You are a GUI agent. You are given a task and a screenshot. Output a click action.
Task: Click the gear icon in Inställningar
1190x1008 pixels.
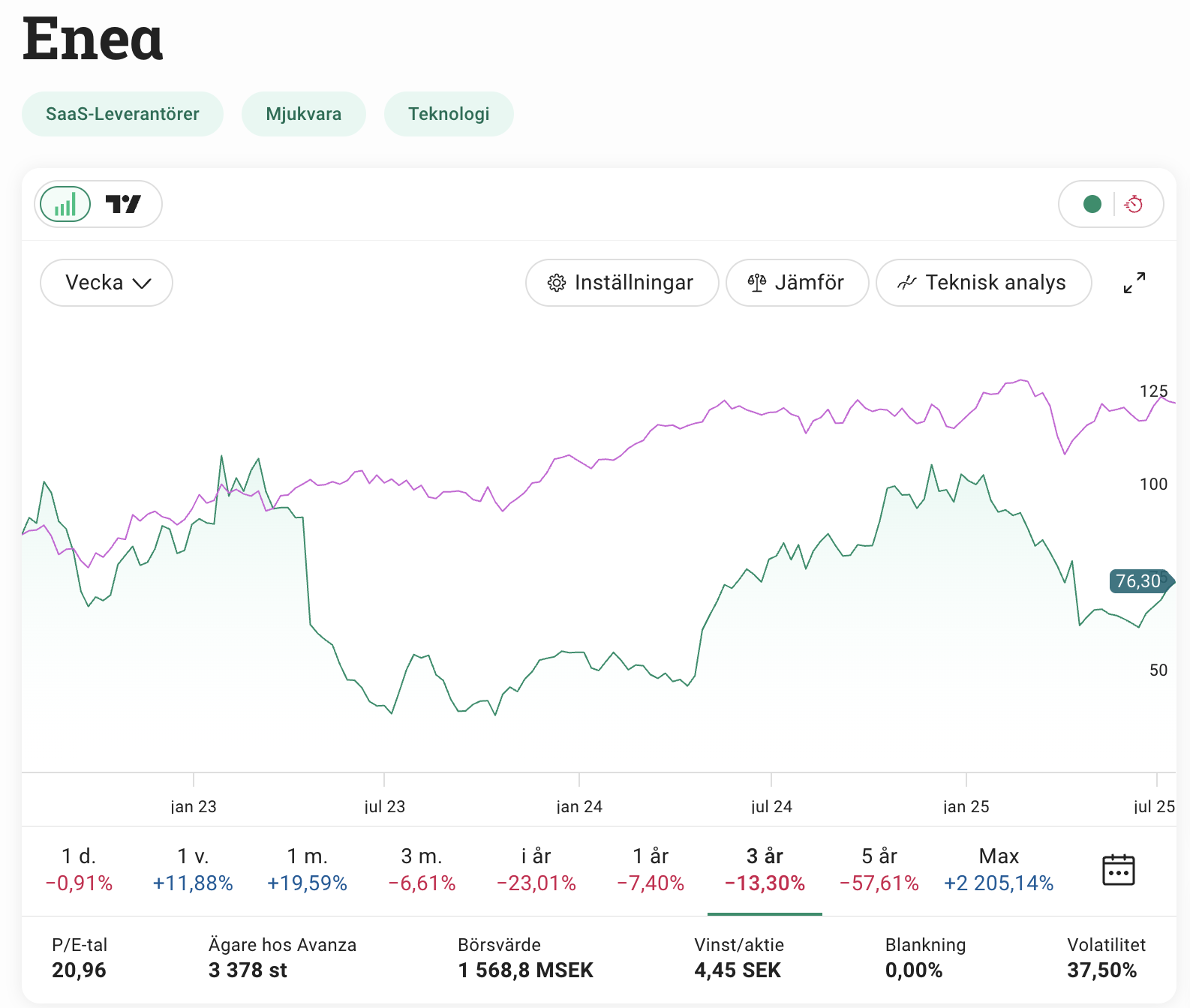pos(556,283)
